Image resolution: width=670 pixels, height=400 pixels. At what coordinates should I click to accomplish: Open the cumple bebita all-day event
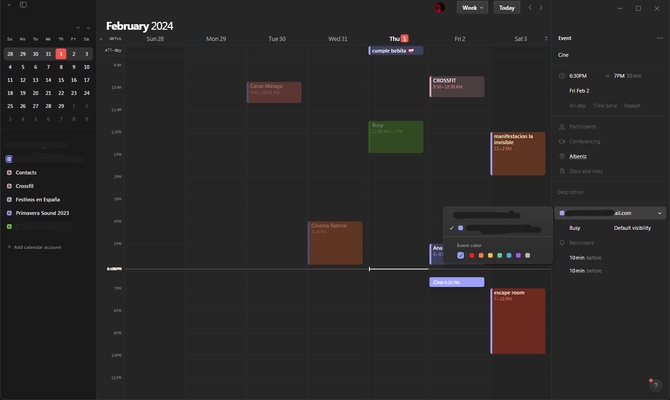[396, 50]
